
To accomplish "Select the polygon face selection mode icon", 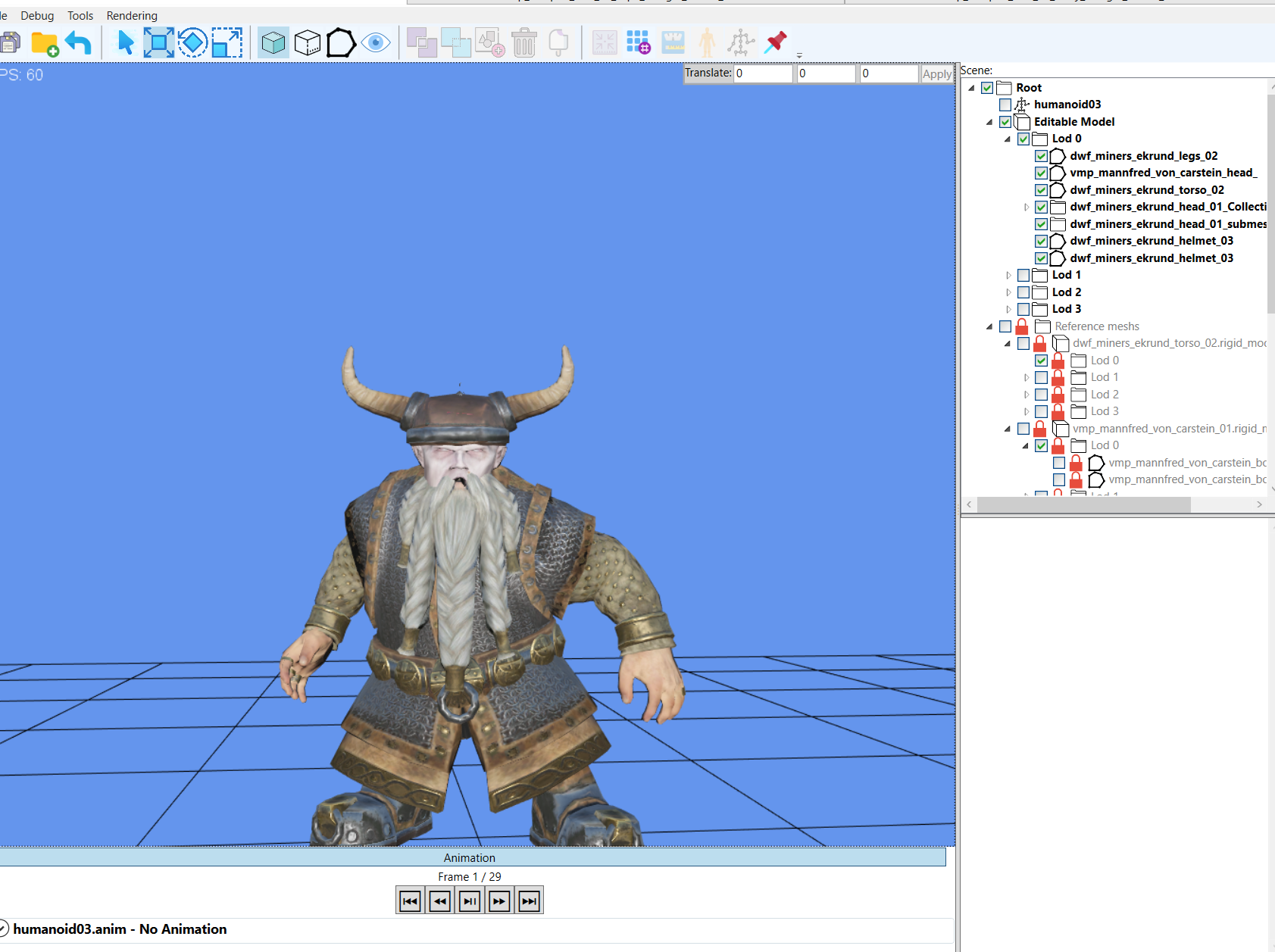I will (341, 42).
